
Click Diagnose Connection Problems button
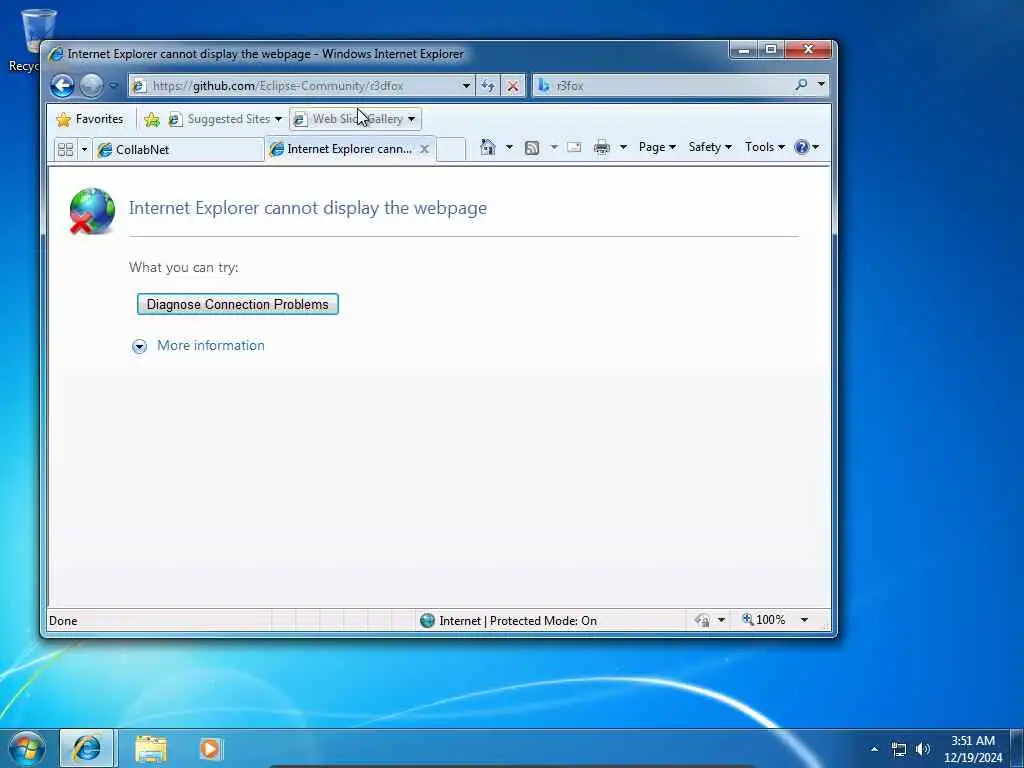[x=238, y=304]
